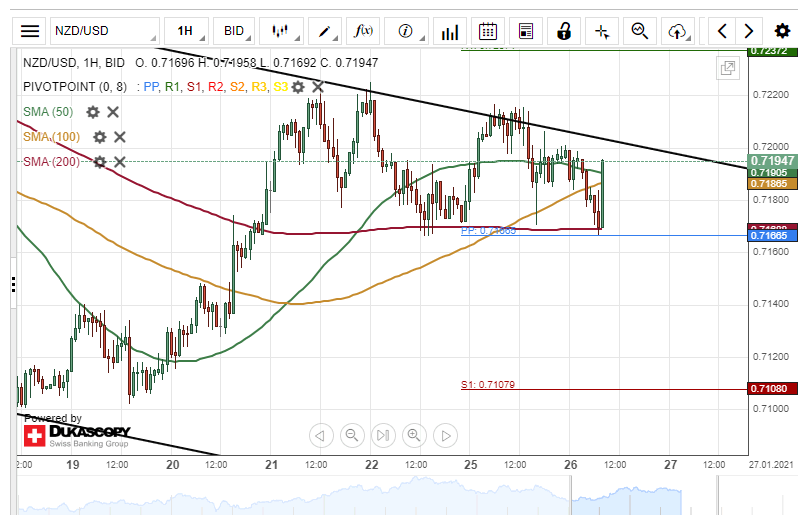Activate the crosshair cursor tool

click(602, 31)
